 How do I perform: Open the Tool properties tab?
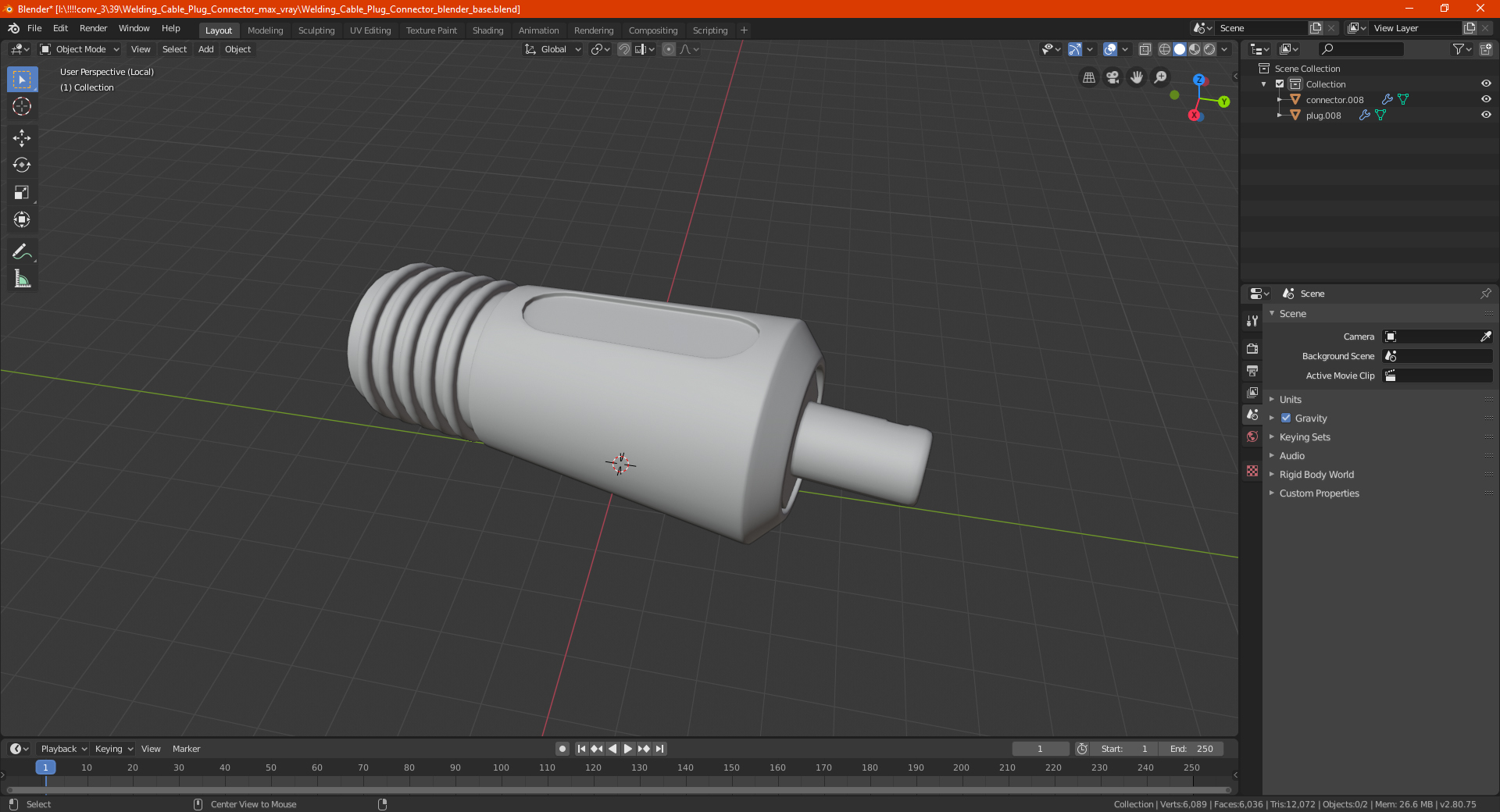[x=1252, y=321]
